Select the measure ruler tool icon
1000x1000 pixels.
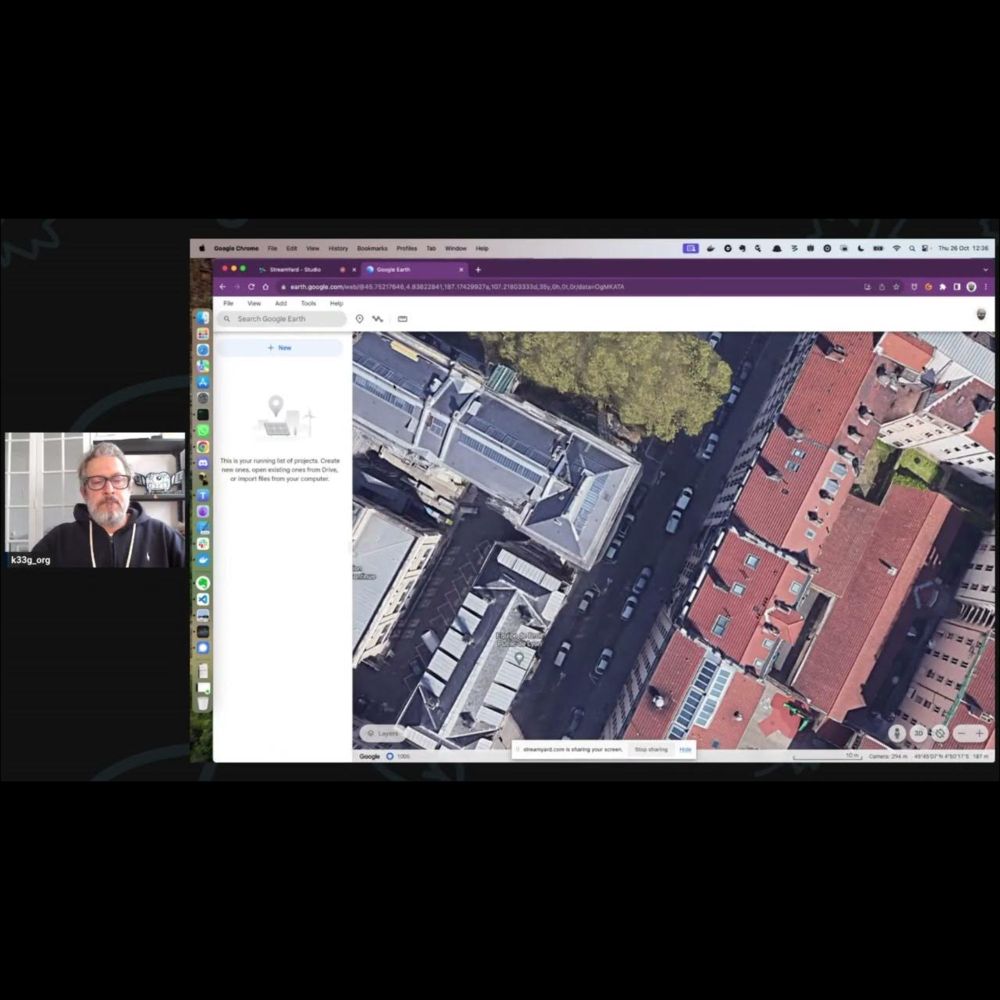coord(402,319)
